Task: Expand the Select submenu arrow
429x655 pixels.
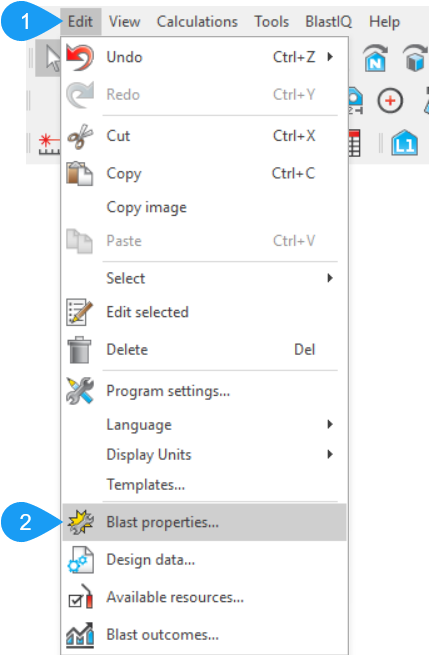Action: click(x=330, y=278)
